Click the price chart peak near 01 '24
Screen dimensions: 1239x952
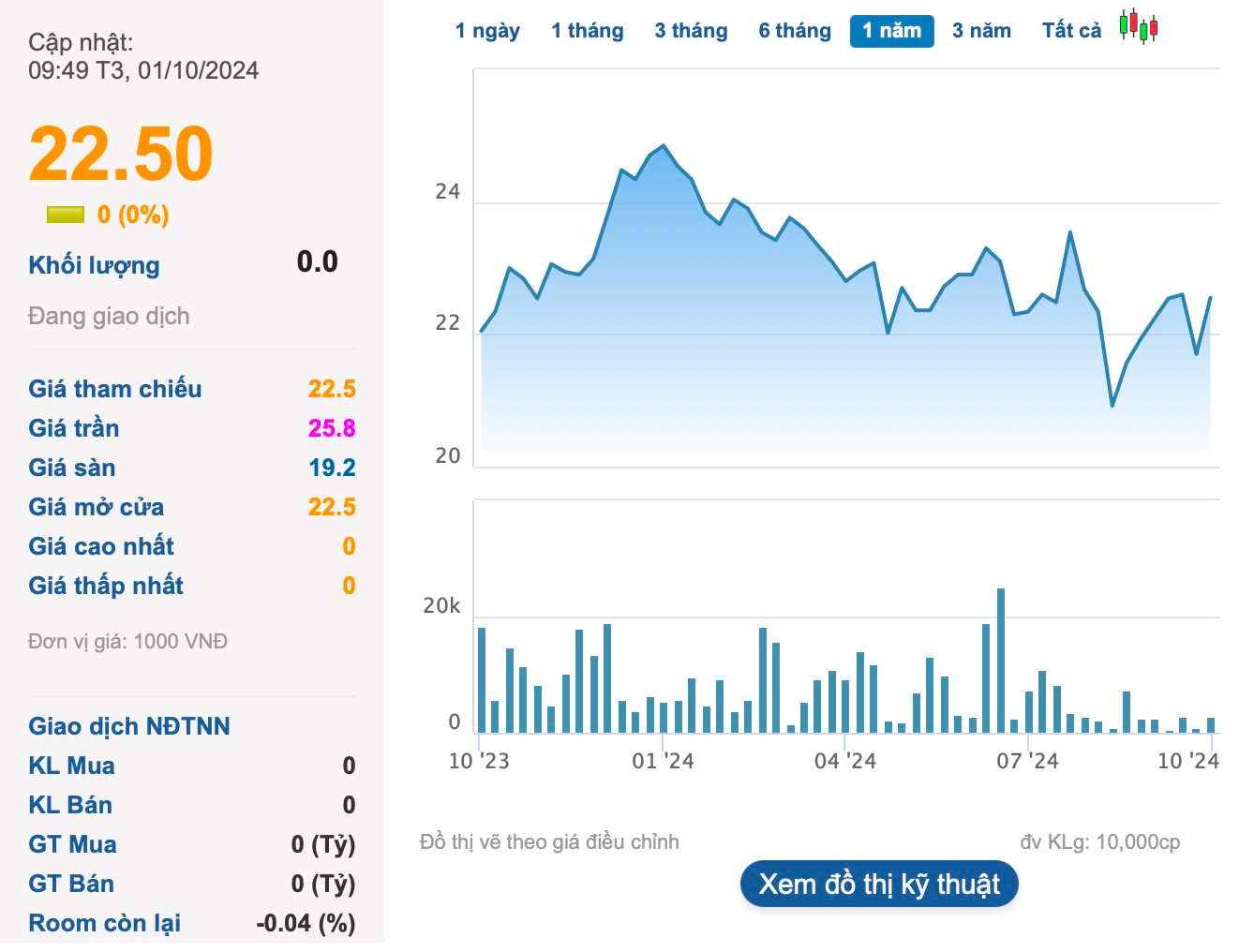click(664, 146)
